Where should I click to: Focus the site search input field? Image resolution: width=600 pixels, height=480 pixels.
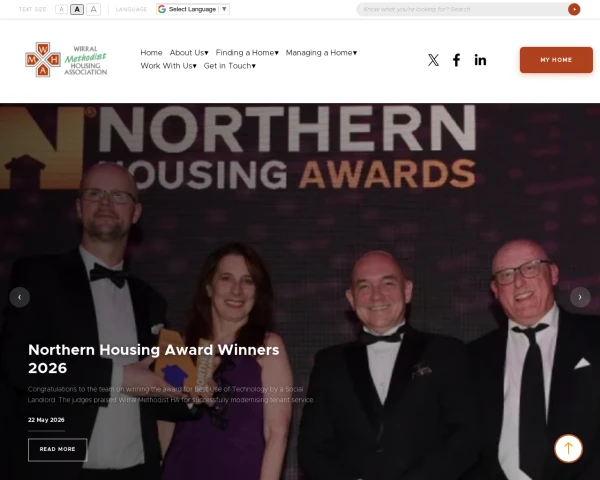coord(463,9)
